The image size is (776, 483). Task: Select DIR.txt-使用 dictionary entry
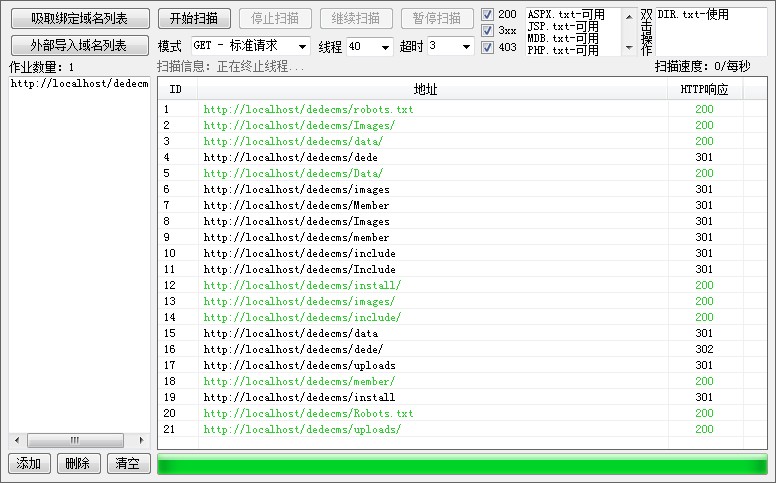pyautogui.click(x=693, y=14)
